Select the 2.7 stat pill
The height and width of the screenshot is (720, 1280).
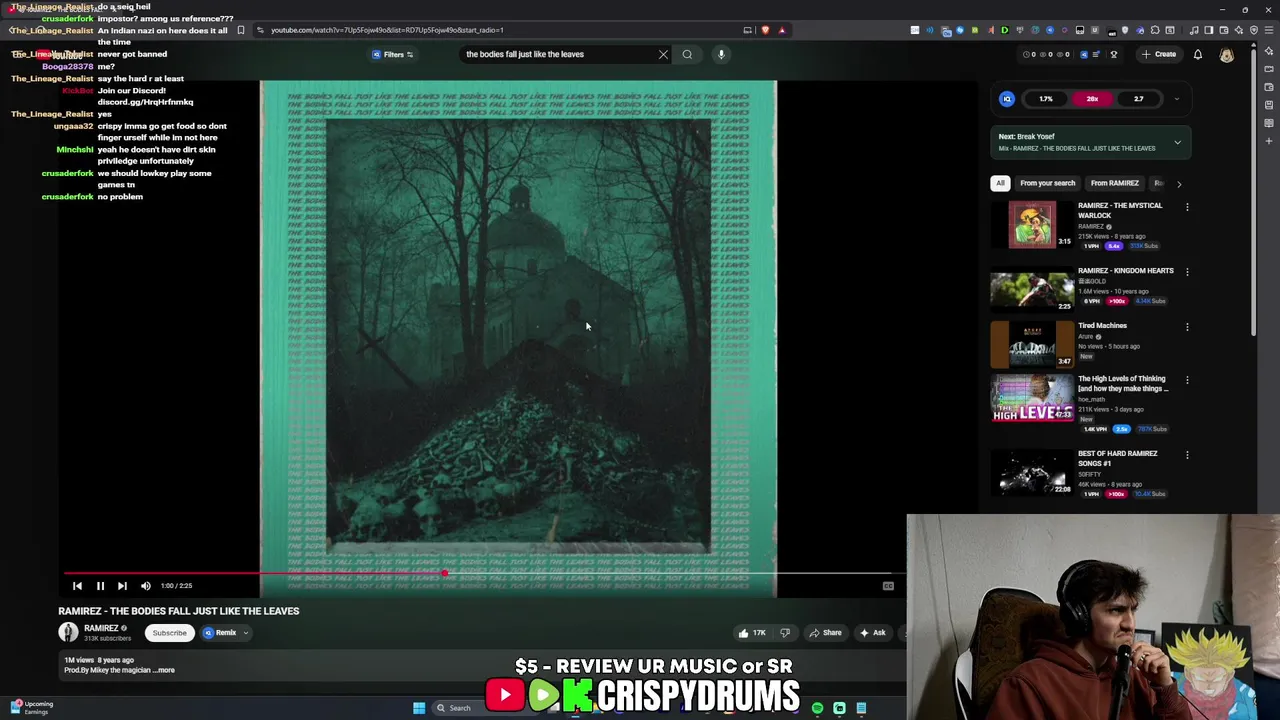point(1138,99)
